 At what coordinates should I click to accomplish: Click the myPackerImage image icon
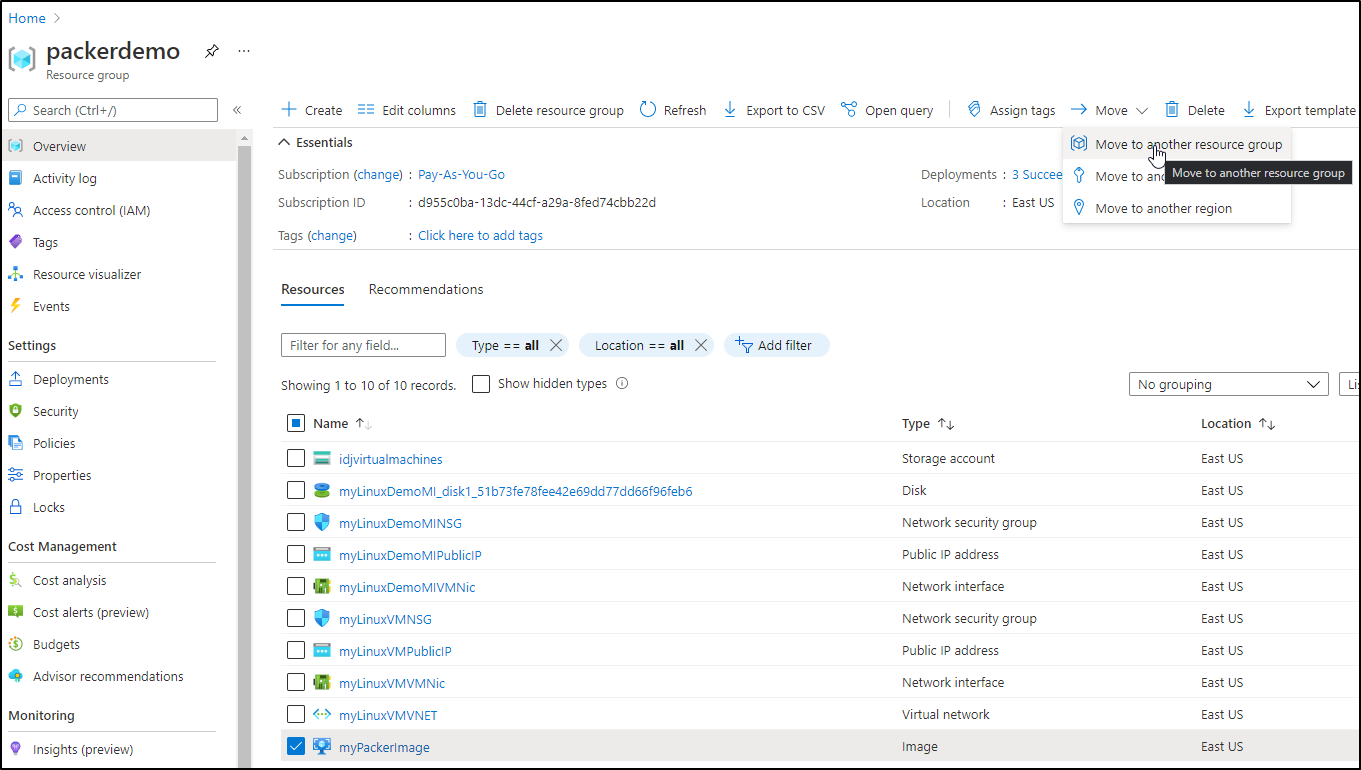pos(321,747)
